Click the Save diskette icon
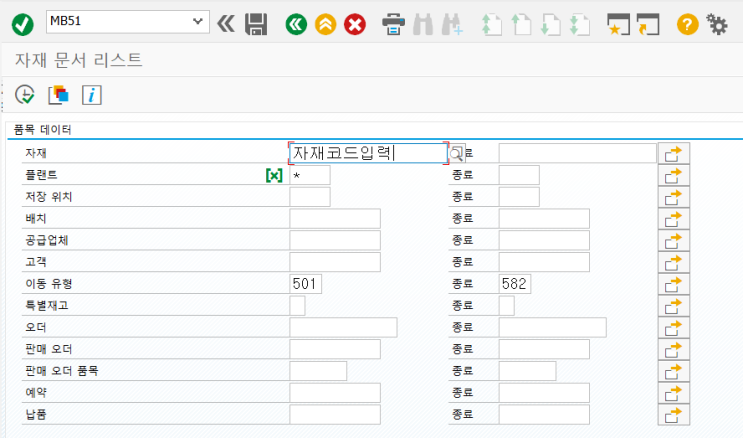The width and height of the screenshot is (743, 438). tap(256, 24)
